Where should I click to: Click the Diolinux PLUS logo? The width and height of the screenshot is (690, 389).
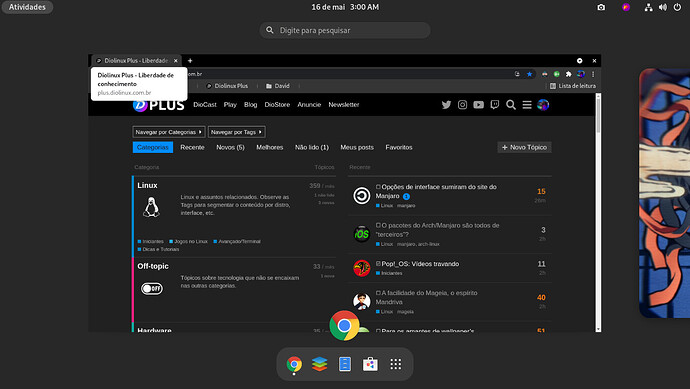click(158, 105)
